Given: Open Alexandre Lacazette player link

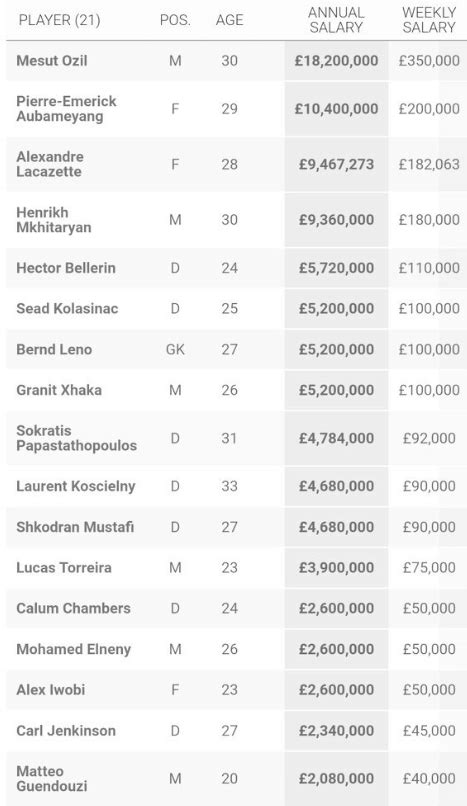Looking at the screenshot, I should [50, 164].
